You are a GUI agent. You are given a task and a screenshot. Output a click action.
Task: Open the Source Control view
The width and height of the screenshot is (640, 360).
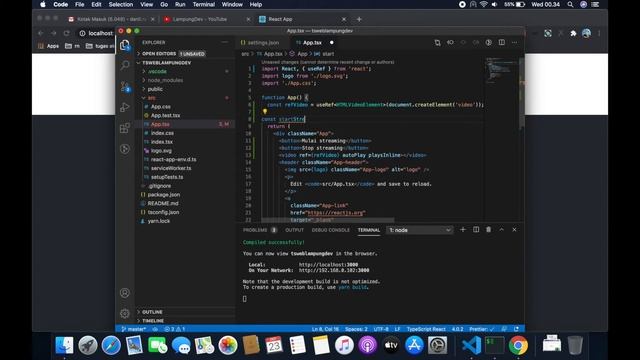pos(125,86)
